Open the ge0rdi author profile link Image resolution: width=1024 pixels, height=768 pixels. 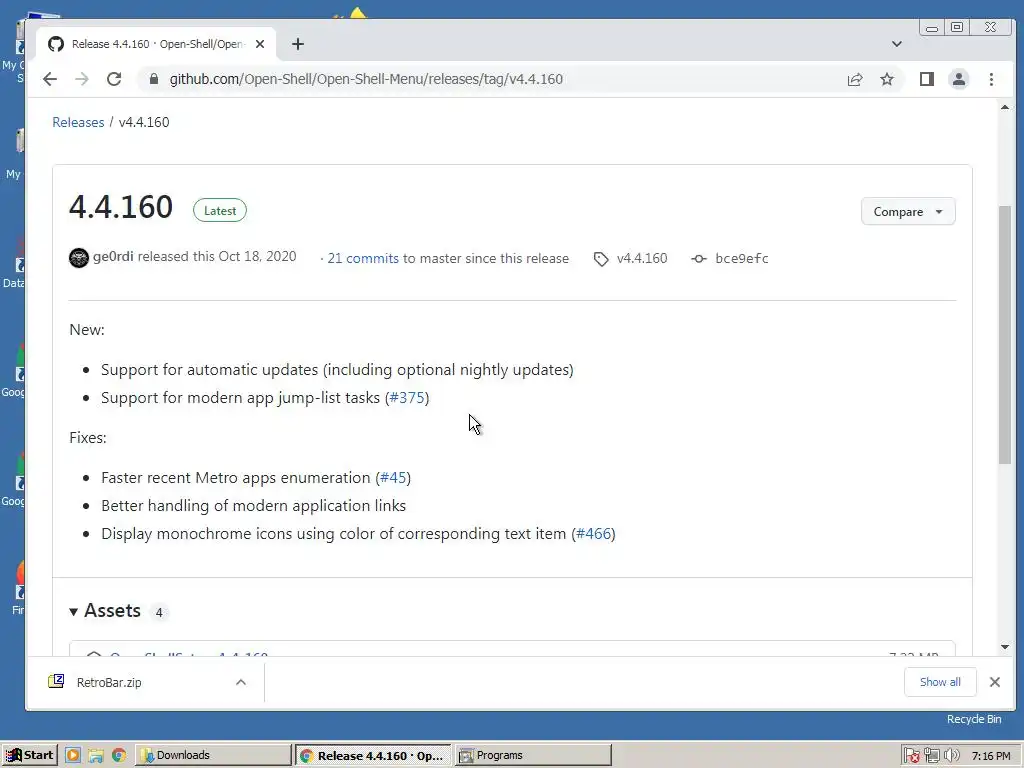[x=113, y=256]
